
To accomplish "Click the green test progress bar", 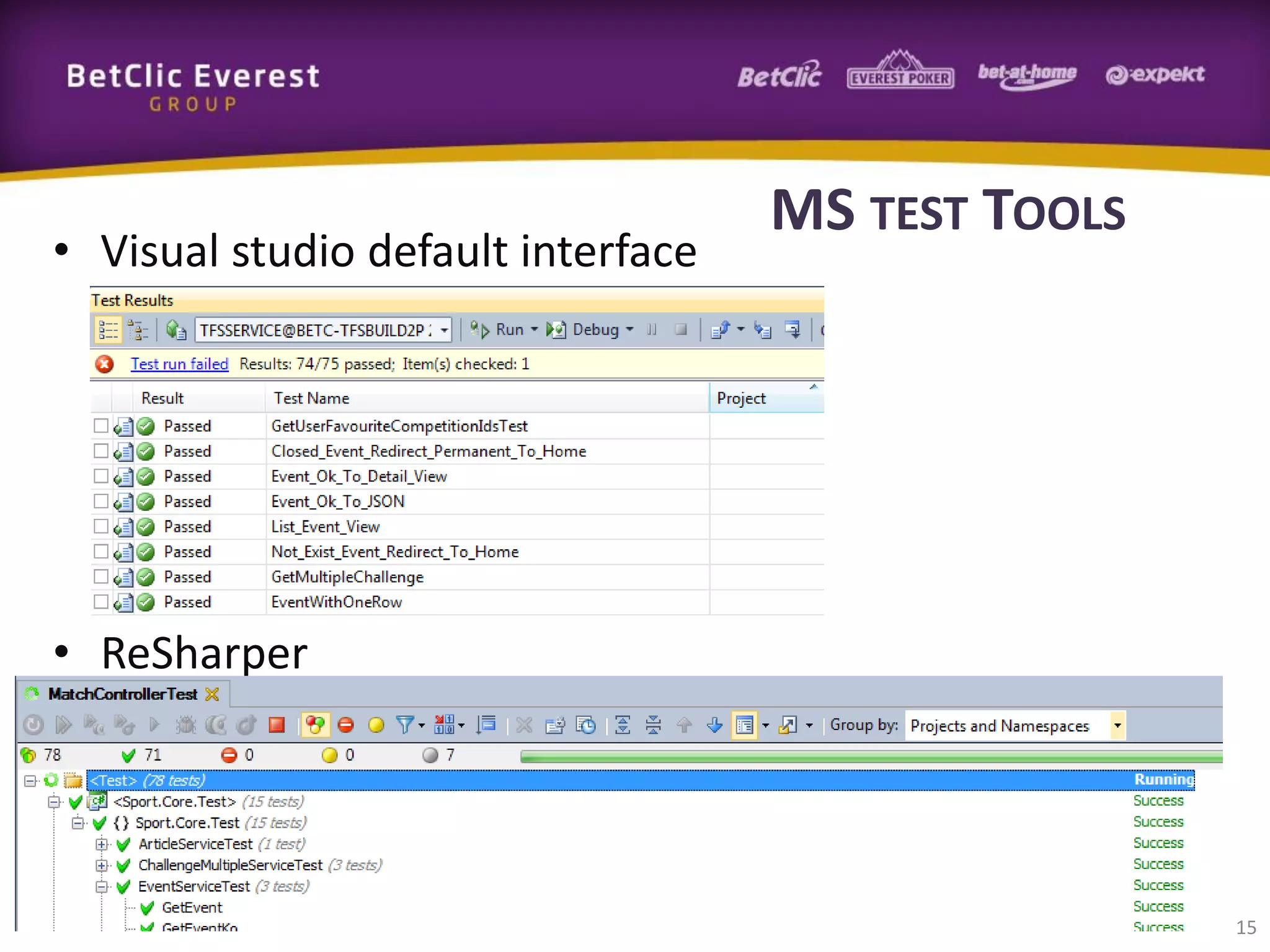I will pyautogui.click(x=871, y=756).
